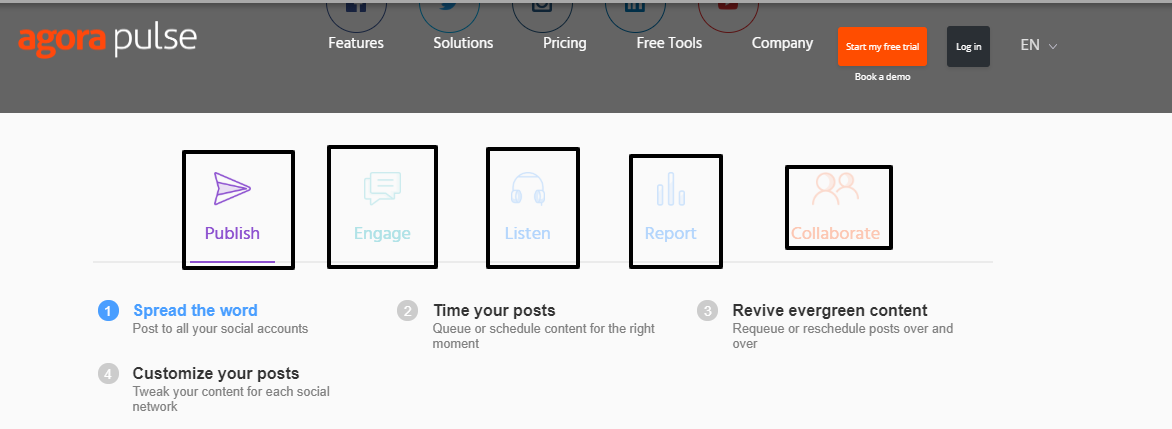
Task: Select step 2 numbered circle
Action: click(x=407, y=311)
